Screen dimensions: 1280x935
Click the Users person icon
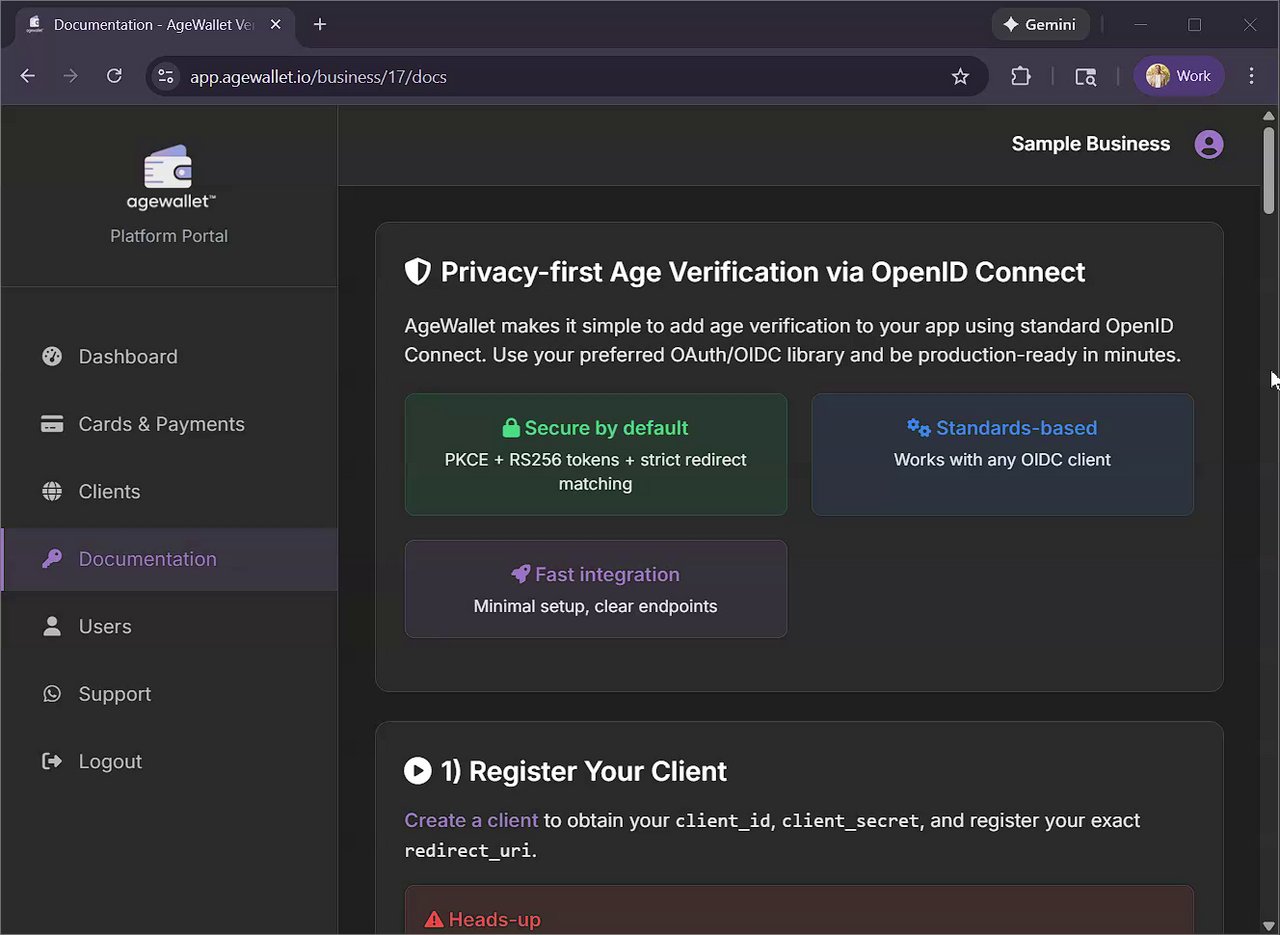click(52, 626)
